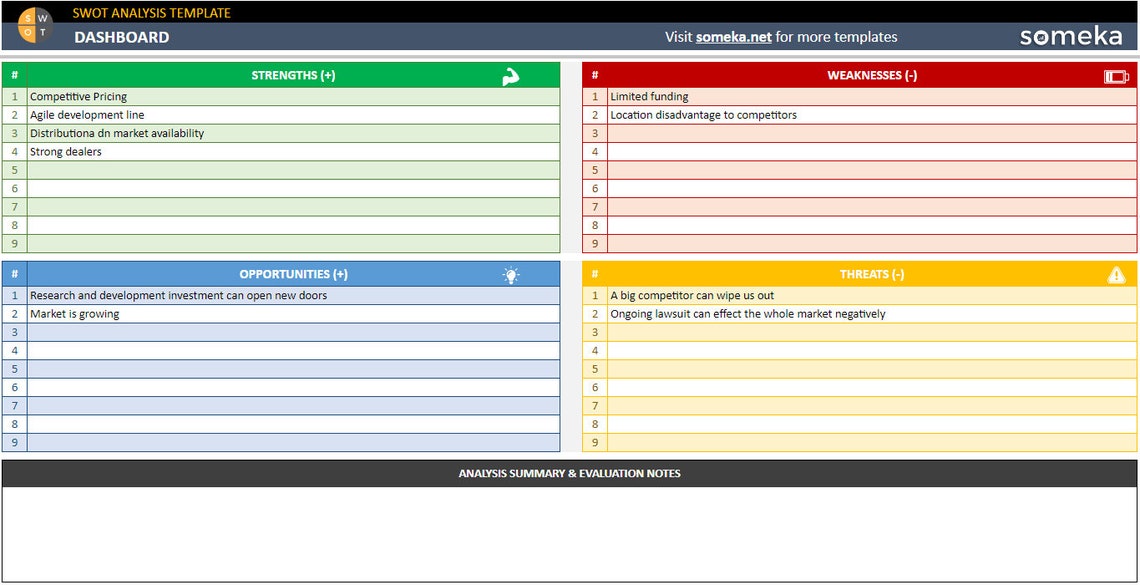
Task: Click the lightbulb icon on Opportunities header
Action: tap(511, 272)
